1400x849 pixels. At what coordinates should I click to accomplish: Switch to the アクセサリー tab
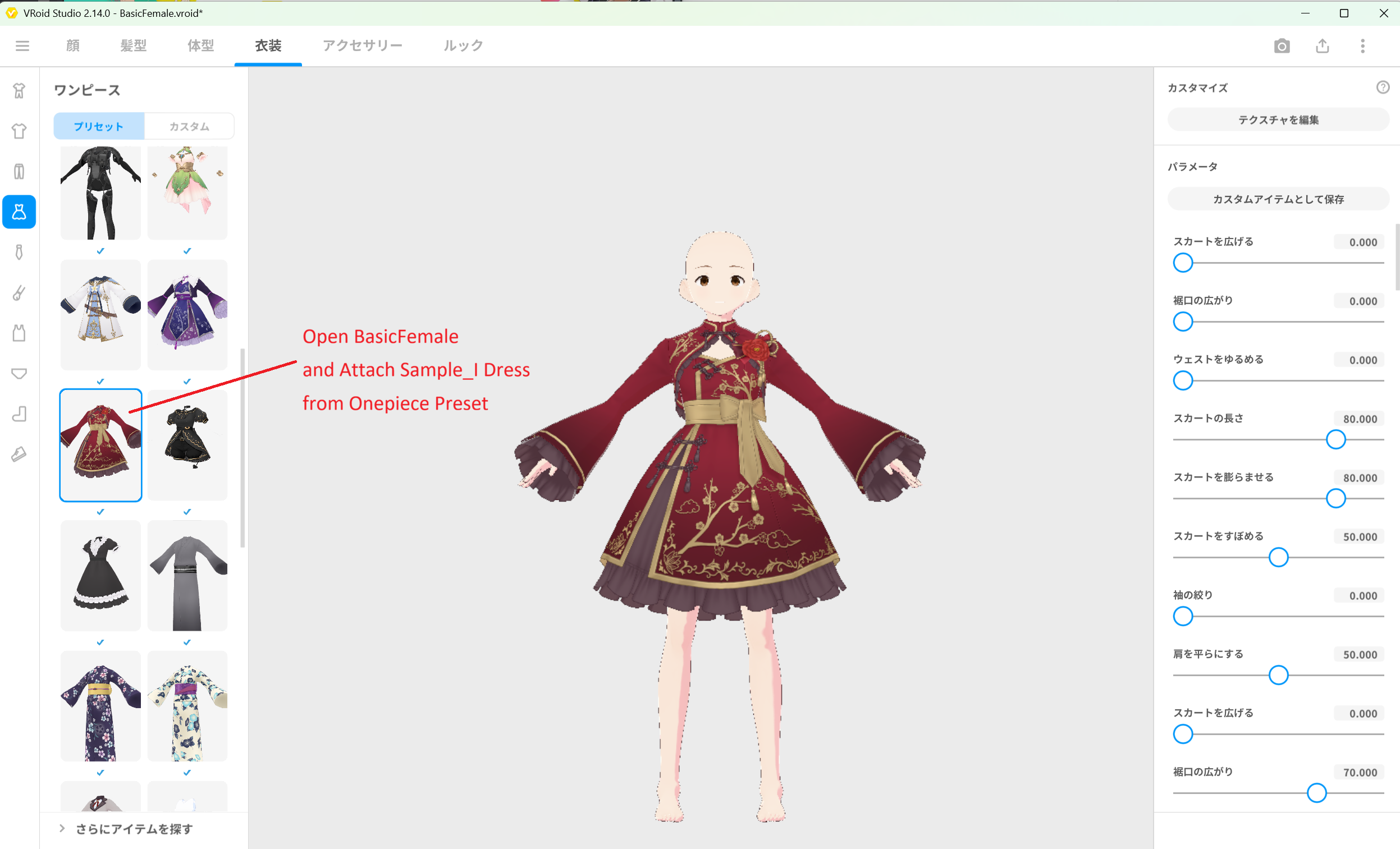pos(363,45)
